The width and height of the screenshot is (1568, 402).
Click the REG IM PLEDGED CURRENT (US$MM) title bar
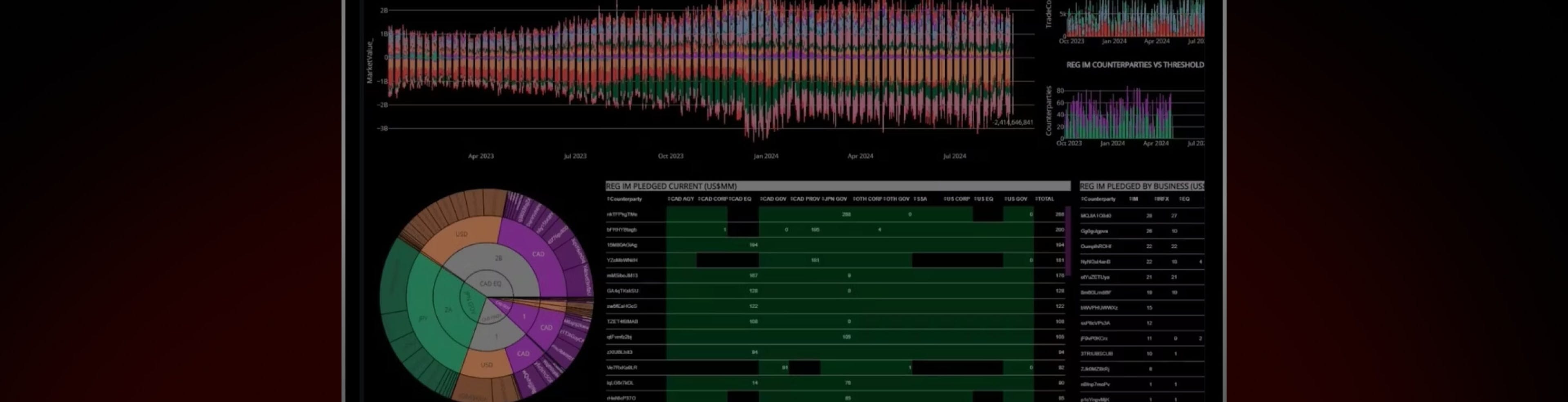[837, 186]
